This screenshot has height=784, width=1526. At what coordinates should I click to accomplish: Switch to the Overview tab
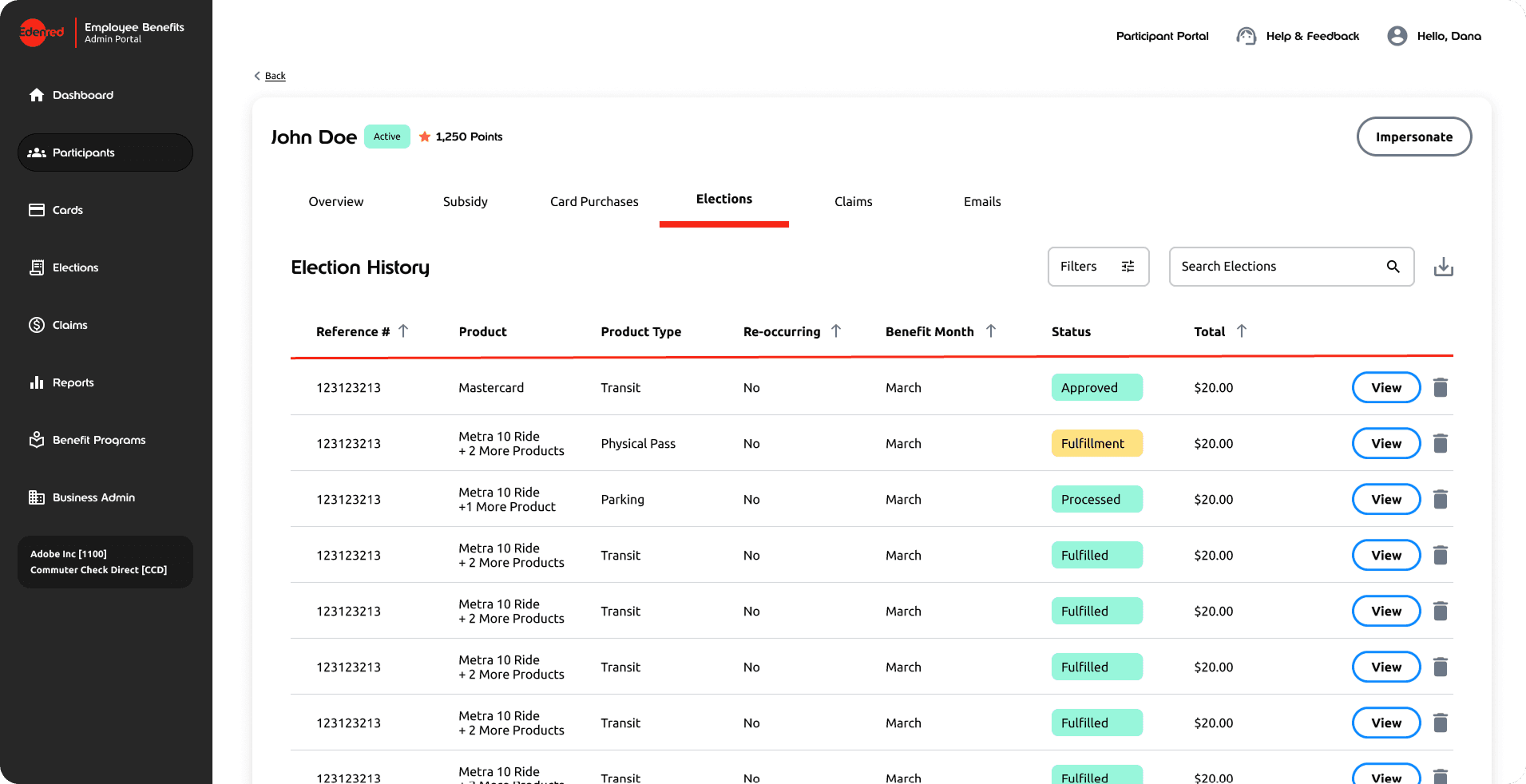pos(336,202)
